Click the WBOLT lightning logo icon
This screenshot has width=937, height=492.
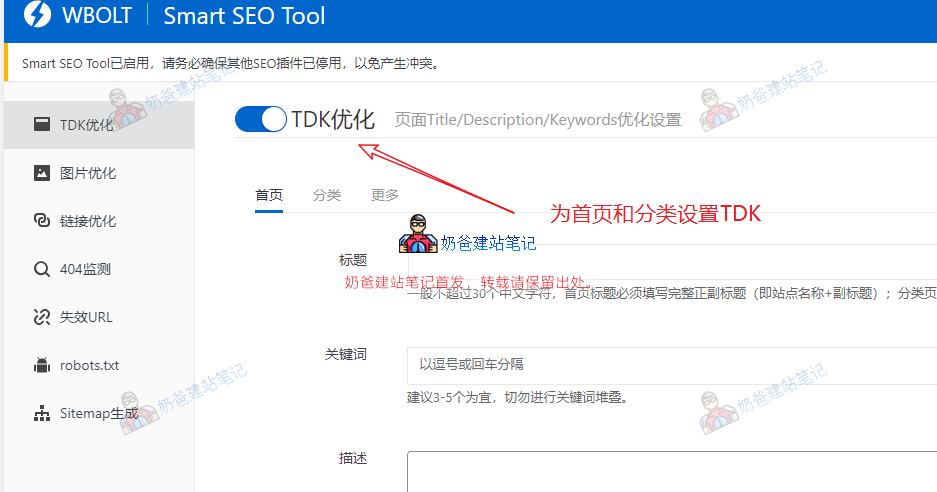[37, 16]
